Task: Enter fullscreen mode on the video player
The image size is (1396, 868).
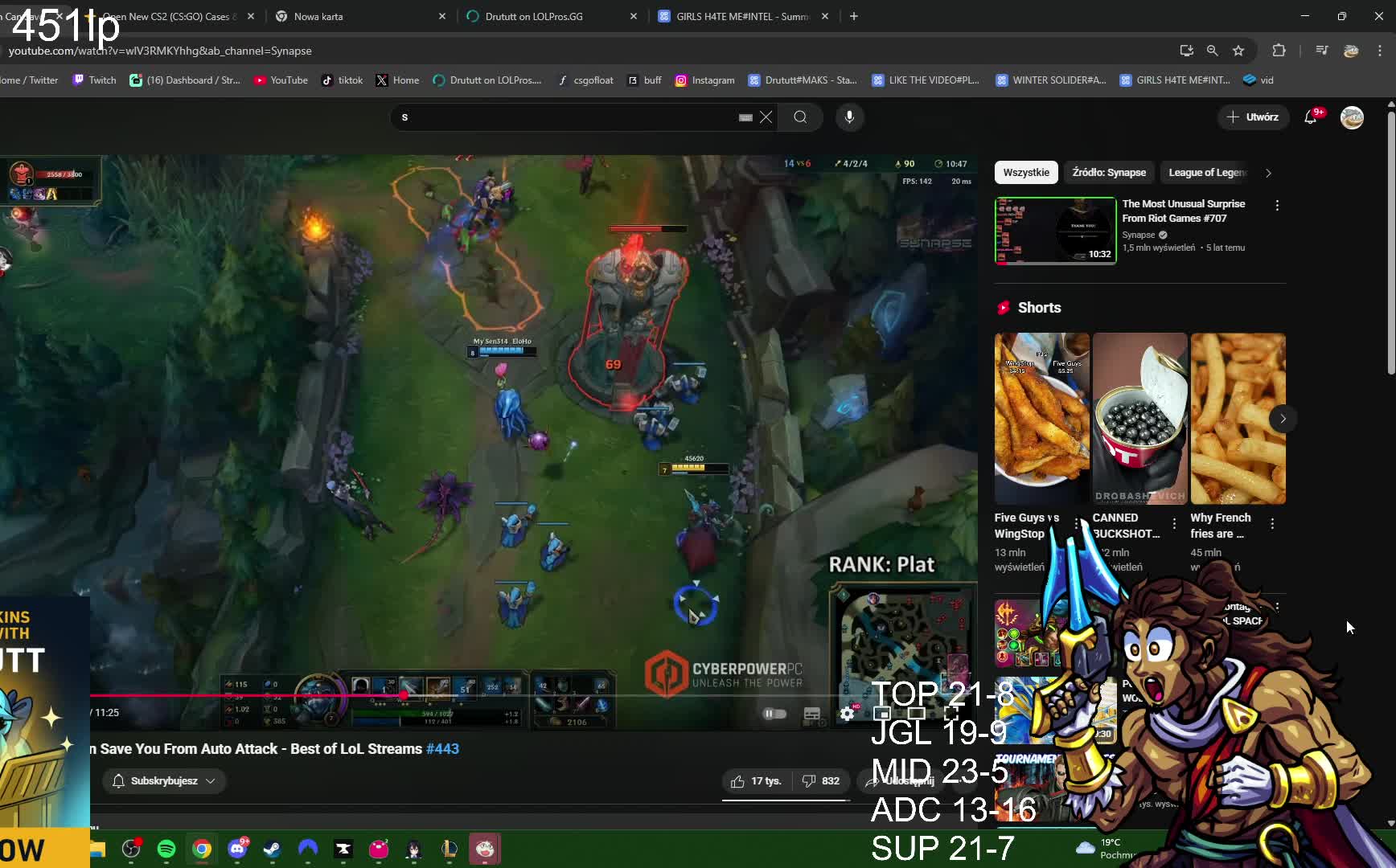Action: tap(951, 714)
